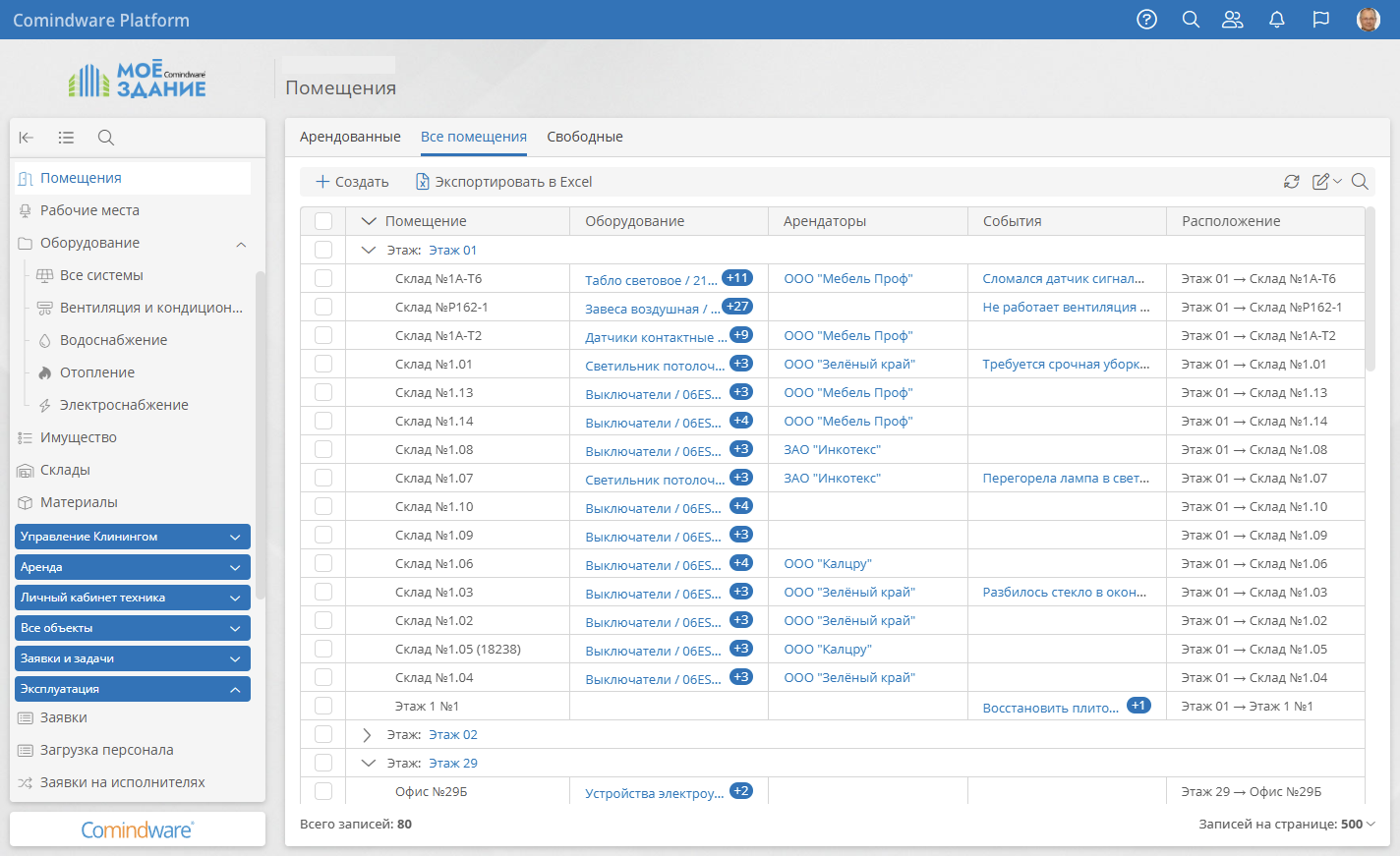Click the table search magnifier icon
This screenshot has height=856, width=1400.
point(1360,182)
